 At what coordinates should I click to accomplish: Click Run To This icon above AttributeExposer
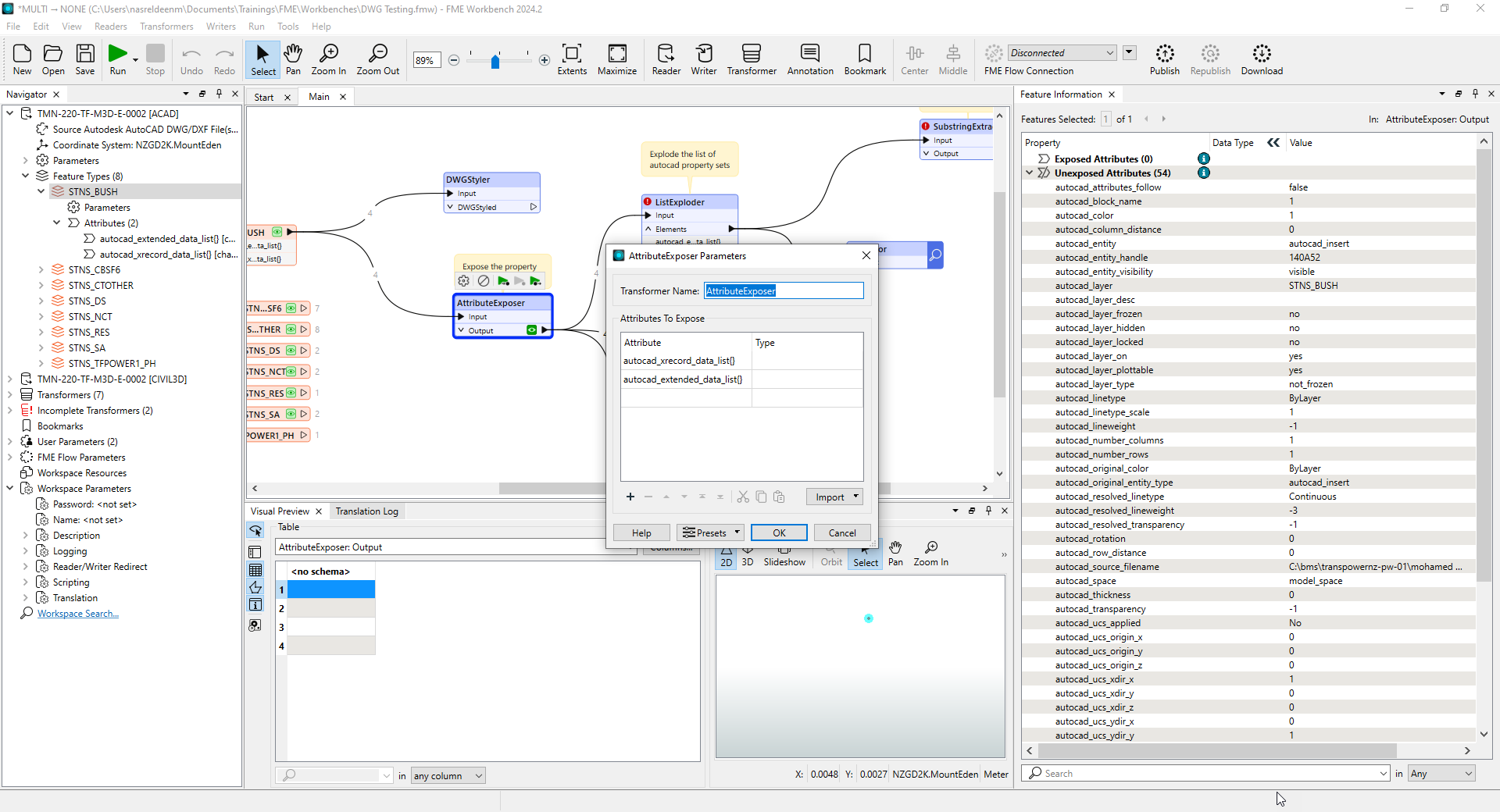[x=503, y=281]
